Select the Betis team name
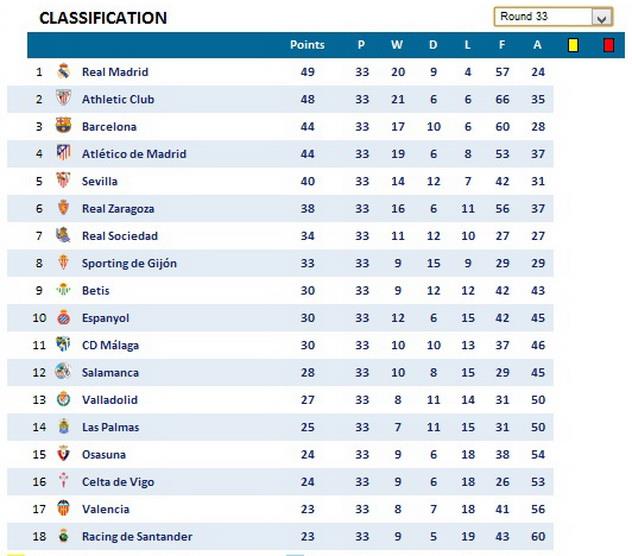This screenshot has width=632, height=556. coord(95,291)
